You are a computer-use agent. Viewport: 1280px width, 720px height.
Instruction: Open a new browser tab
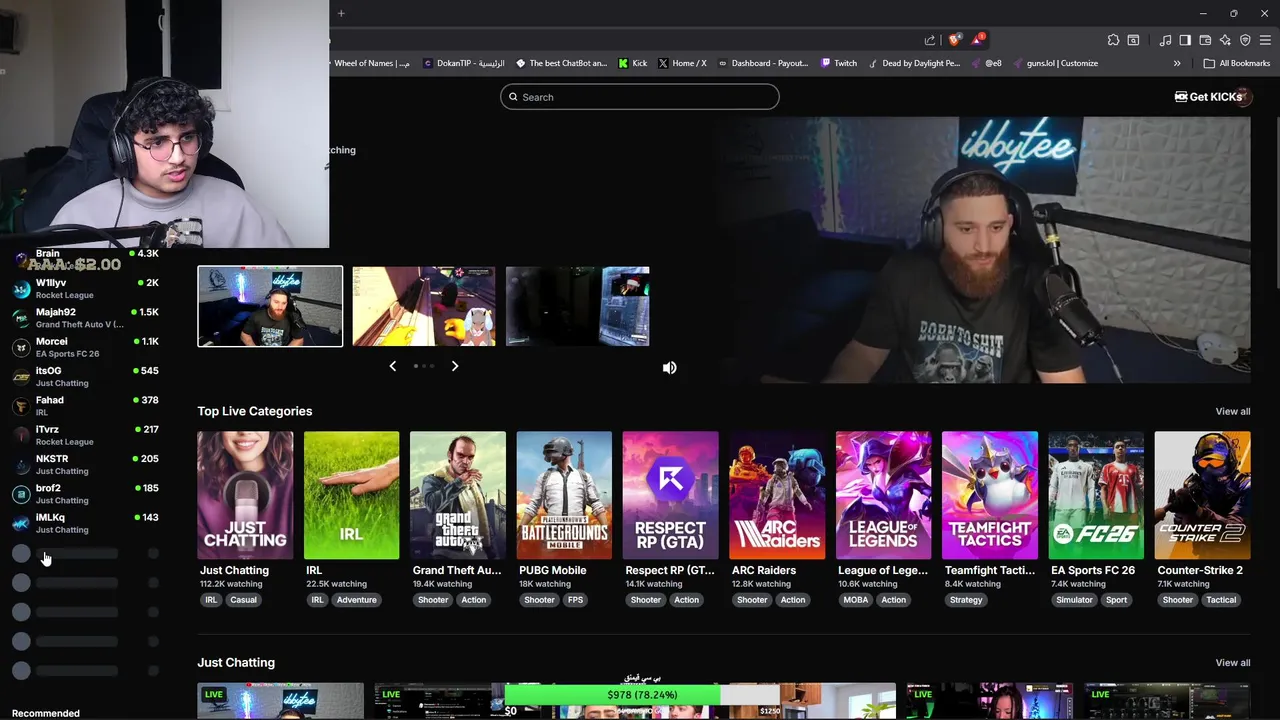click(341, 13)
